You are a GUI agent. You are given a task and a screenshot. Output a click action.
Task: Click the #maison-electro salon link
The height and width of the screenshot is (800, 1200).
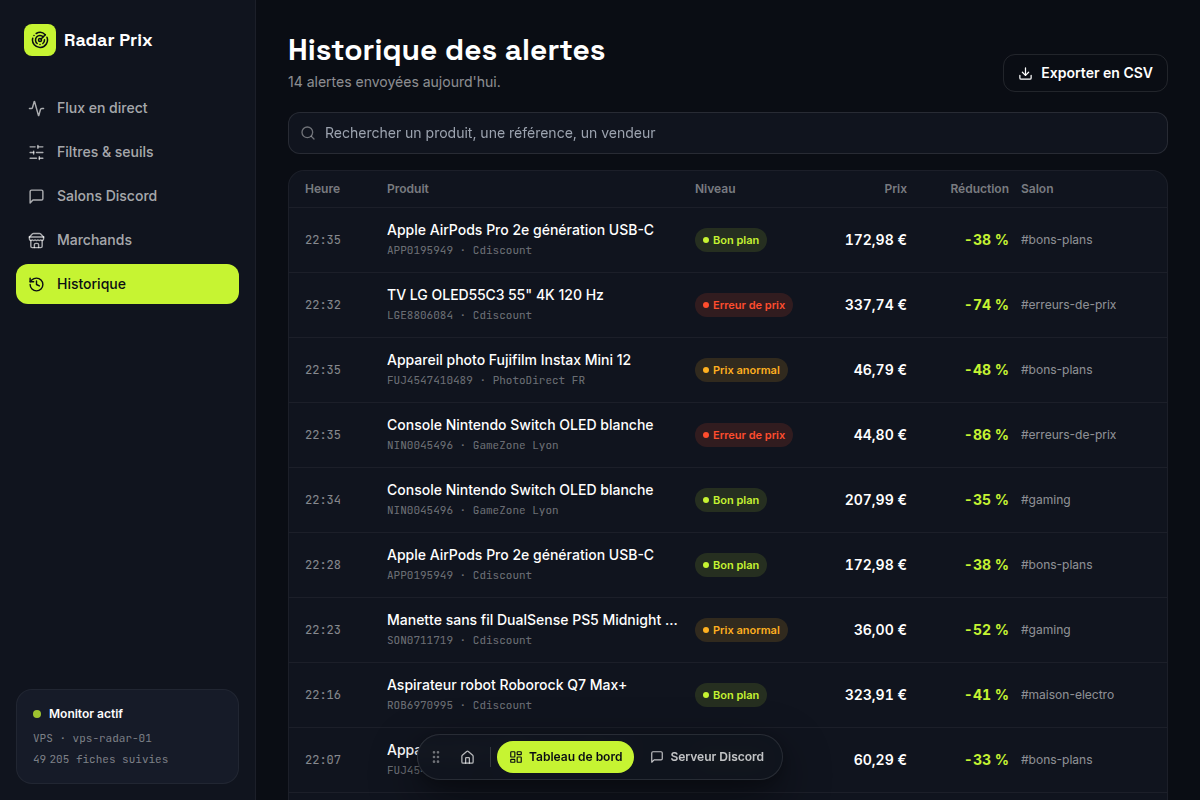[1067, 695]
